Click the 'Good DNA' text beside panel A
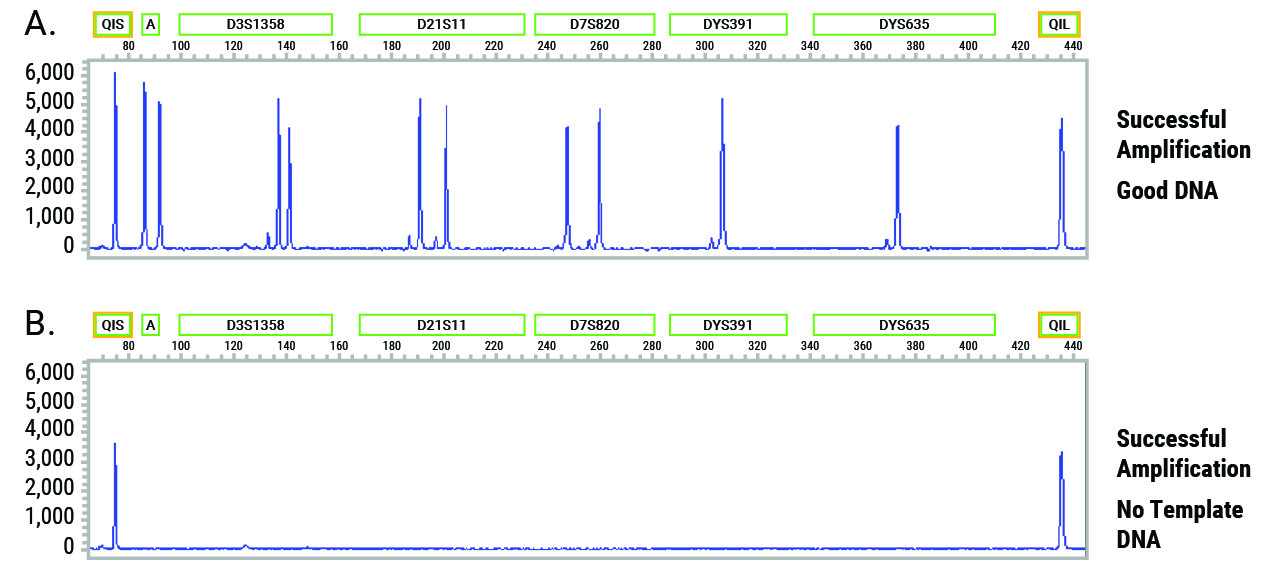The image size is (1280, 561). pyautogui.click(x=1167, y=190)
